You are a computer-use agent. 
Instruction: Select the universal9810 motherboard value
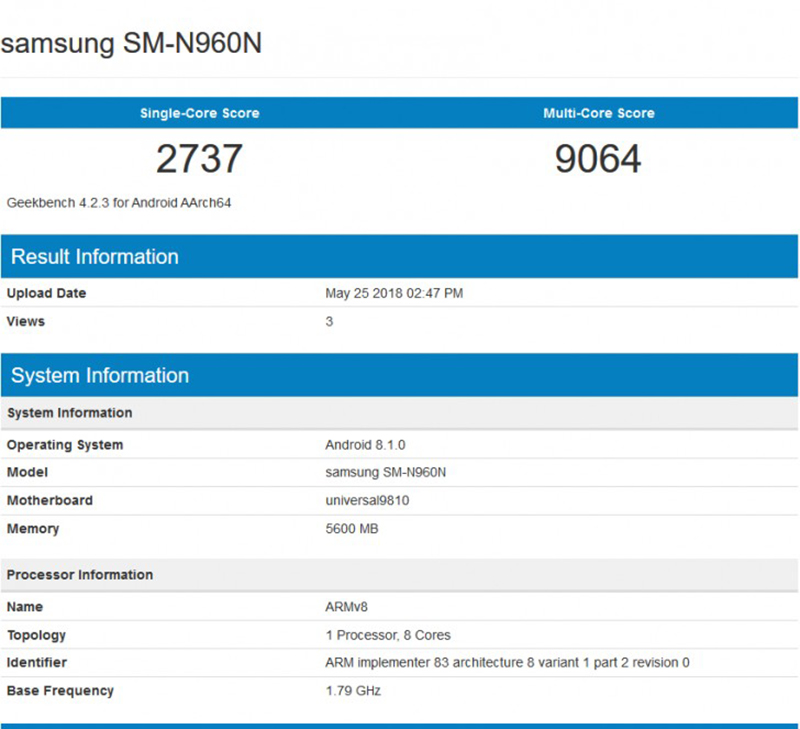[x=357, y=500]
